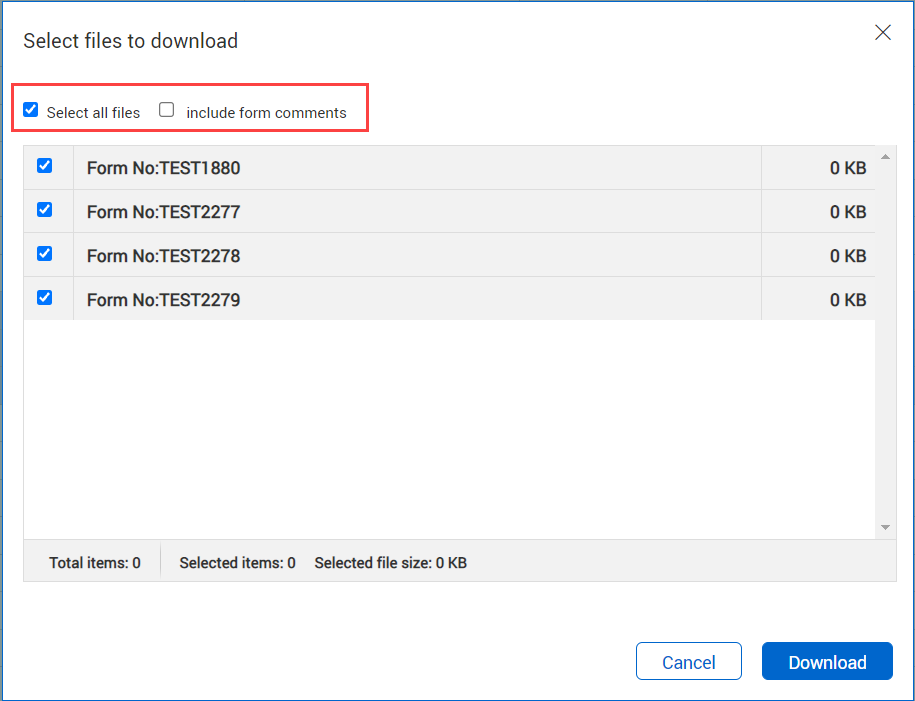Uncheck the Form No:TEST2279 checkbox
This screenshot has width=915, height=701.
click(x=45, y=298)
